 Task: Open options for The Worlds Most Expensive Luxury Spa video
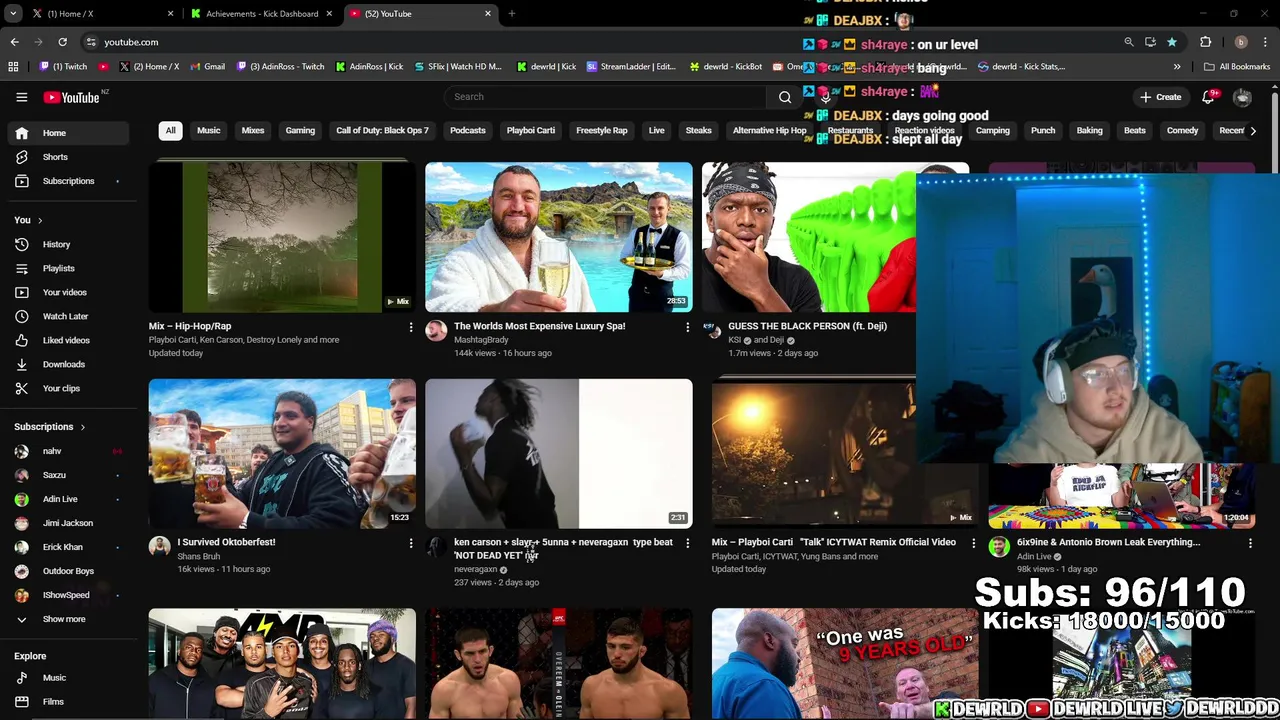click(x=687, y=327)
